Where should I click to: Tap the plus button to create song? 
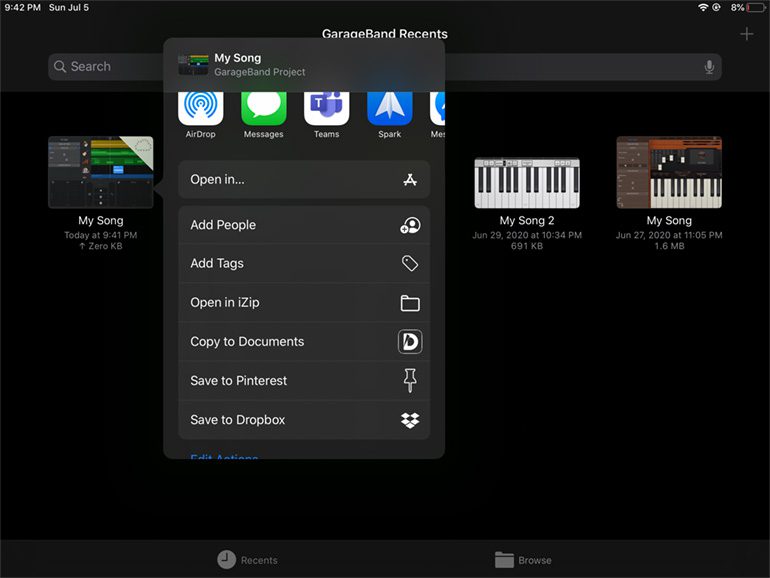click(746, 34)
